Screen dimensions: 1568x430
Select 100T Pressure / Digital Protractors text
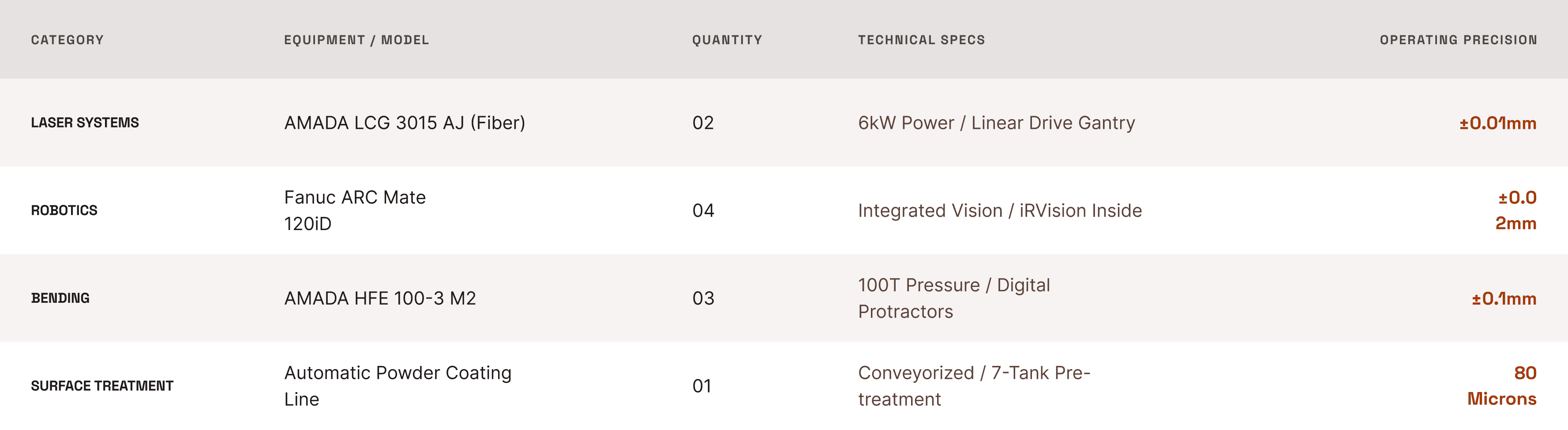[954, 298]
